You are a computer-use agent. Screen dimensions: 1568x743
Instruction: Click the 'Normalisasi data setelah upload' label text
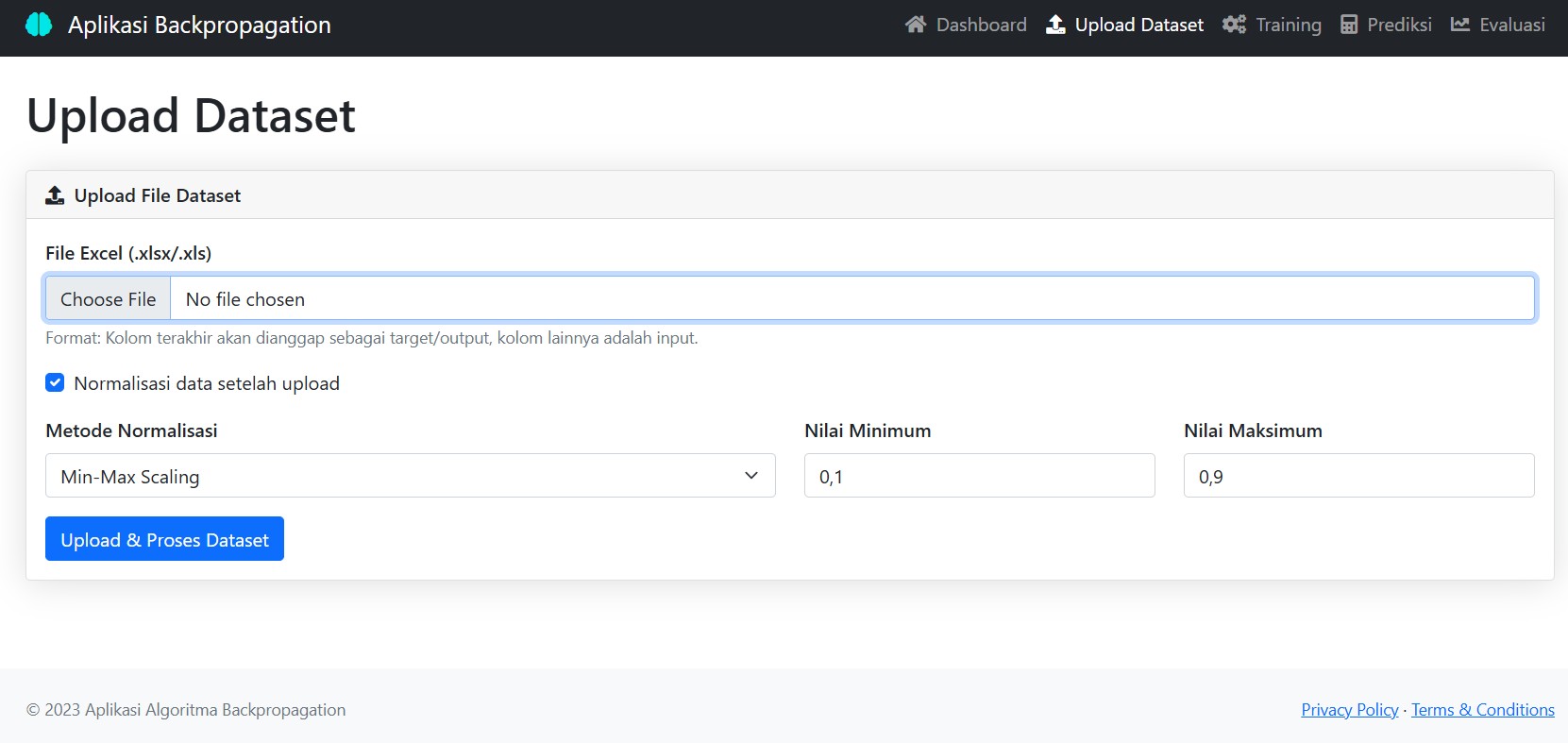click(x=207, y=383)
